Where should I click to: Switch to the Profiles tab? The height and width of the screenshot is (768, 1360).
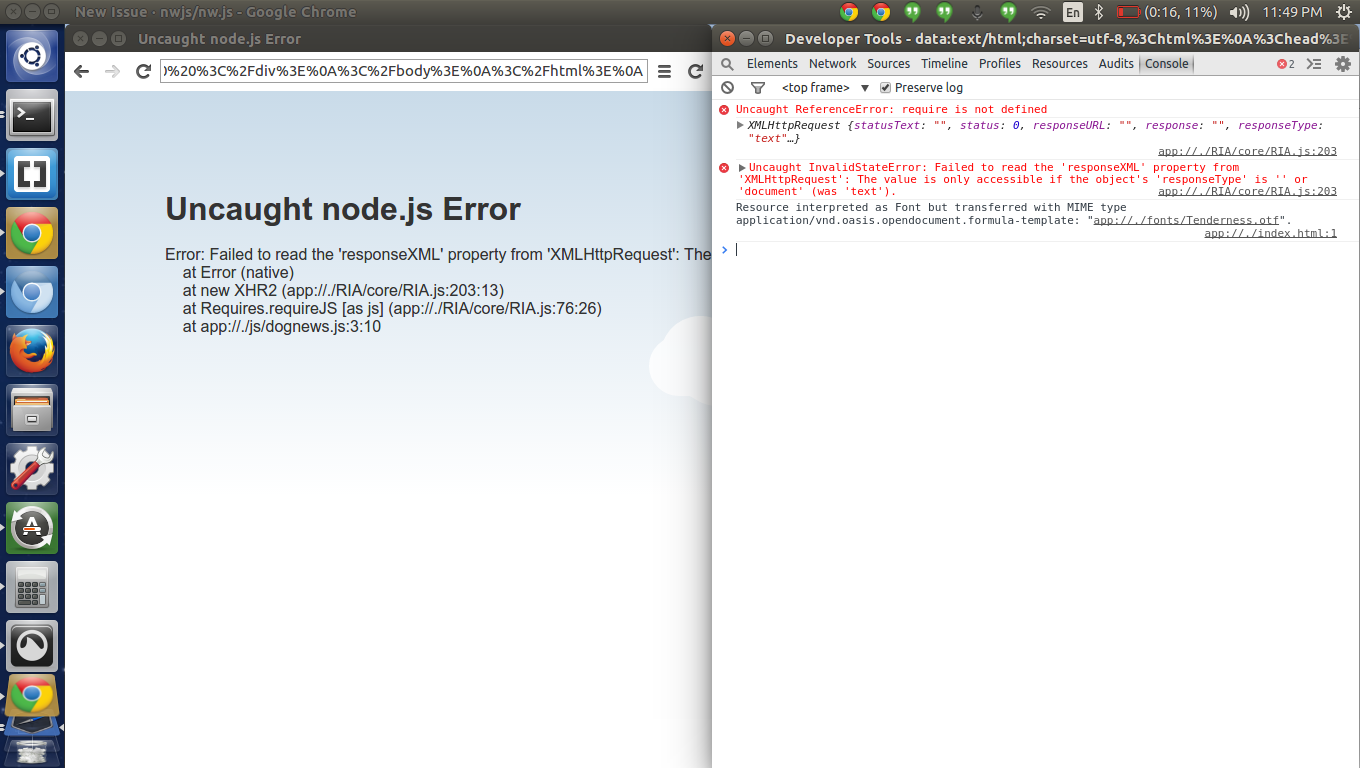point(1000,64)
